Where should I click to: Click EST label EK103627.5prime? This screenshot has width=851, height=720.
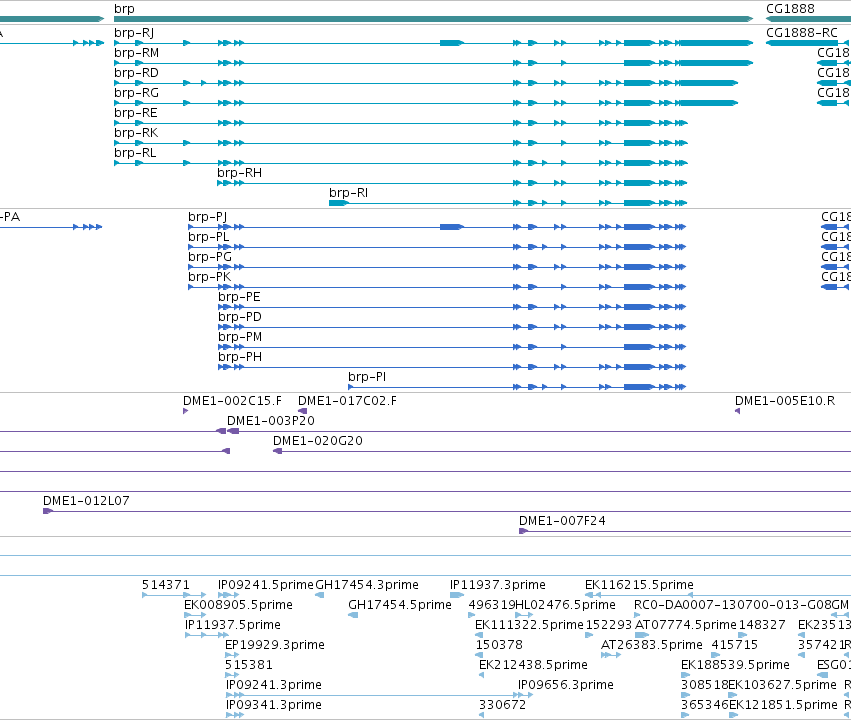point(783,685)
